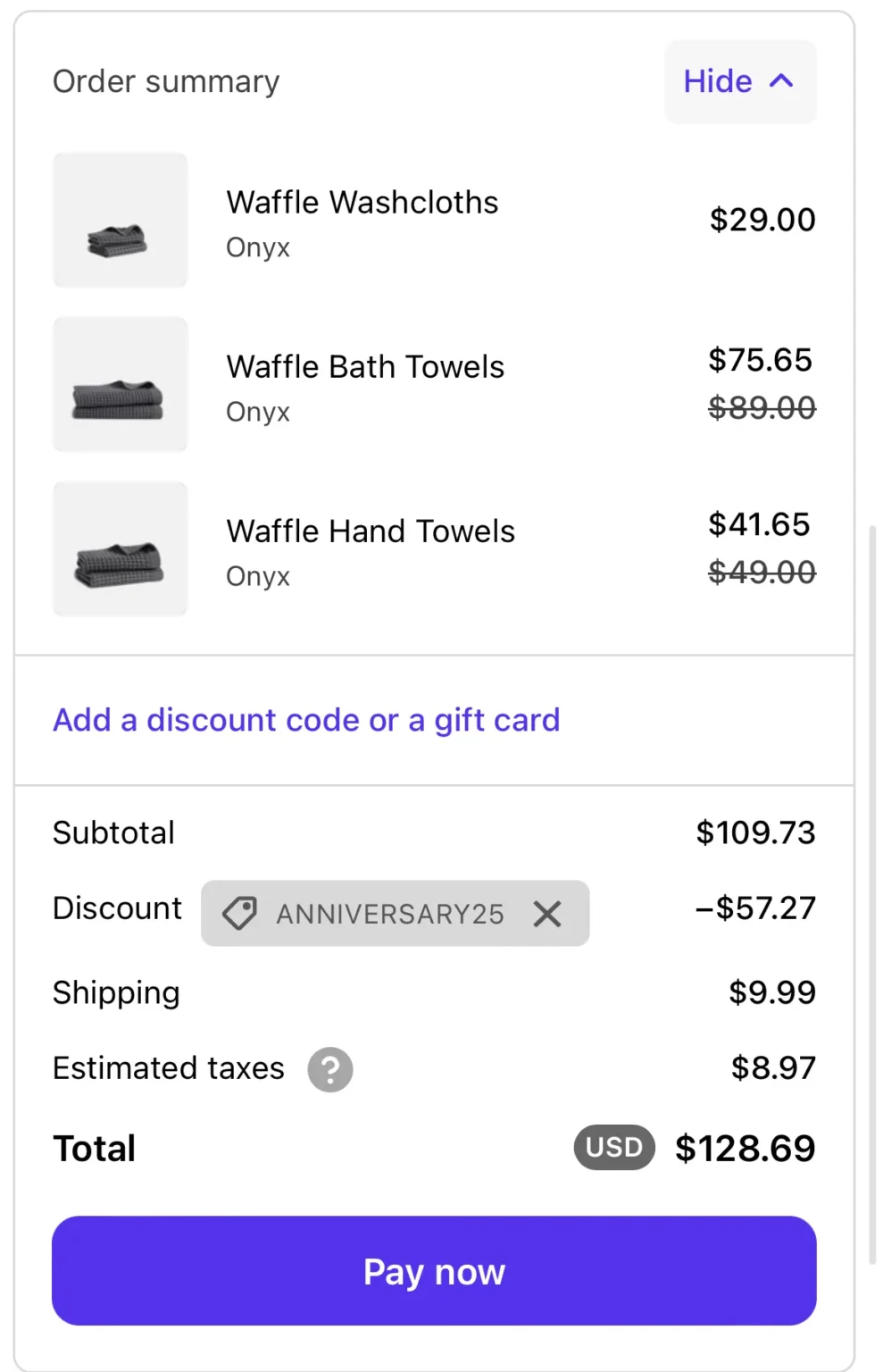Click the estimated taxes help question mark icon
This screenshot has width=883, height=1372.
tap(330, 1069)
